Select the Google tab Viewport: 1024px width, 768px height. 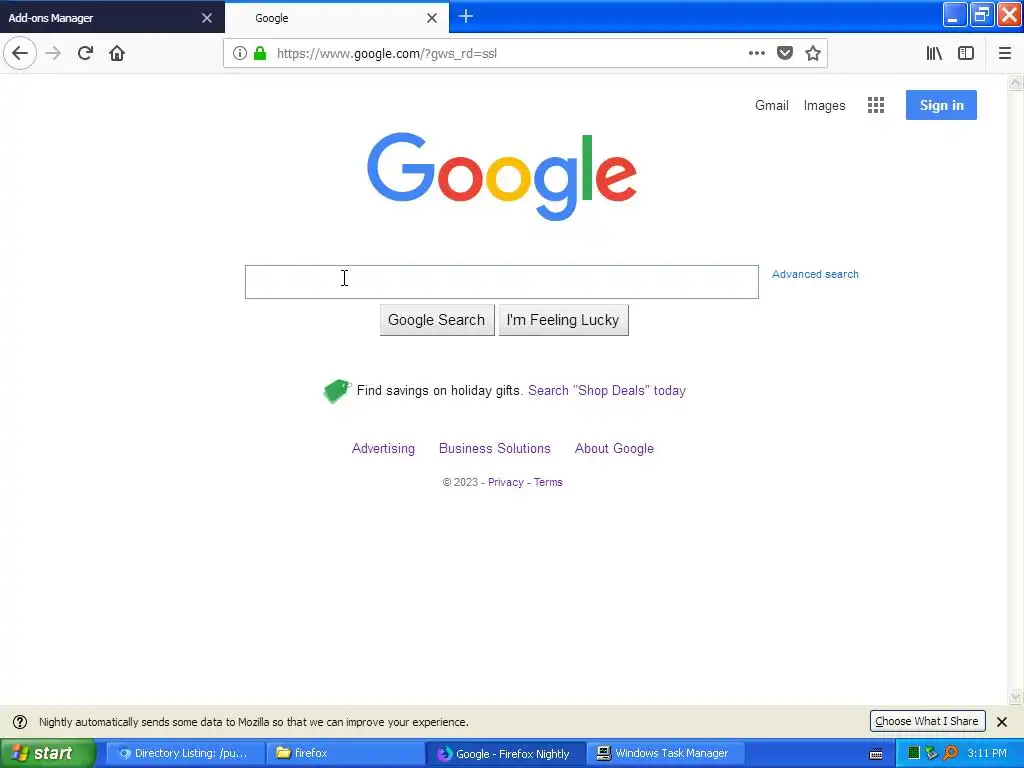click(x=336, y=18)
